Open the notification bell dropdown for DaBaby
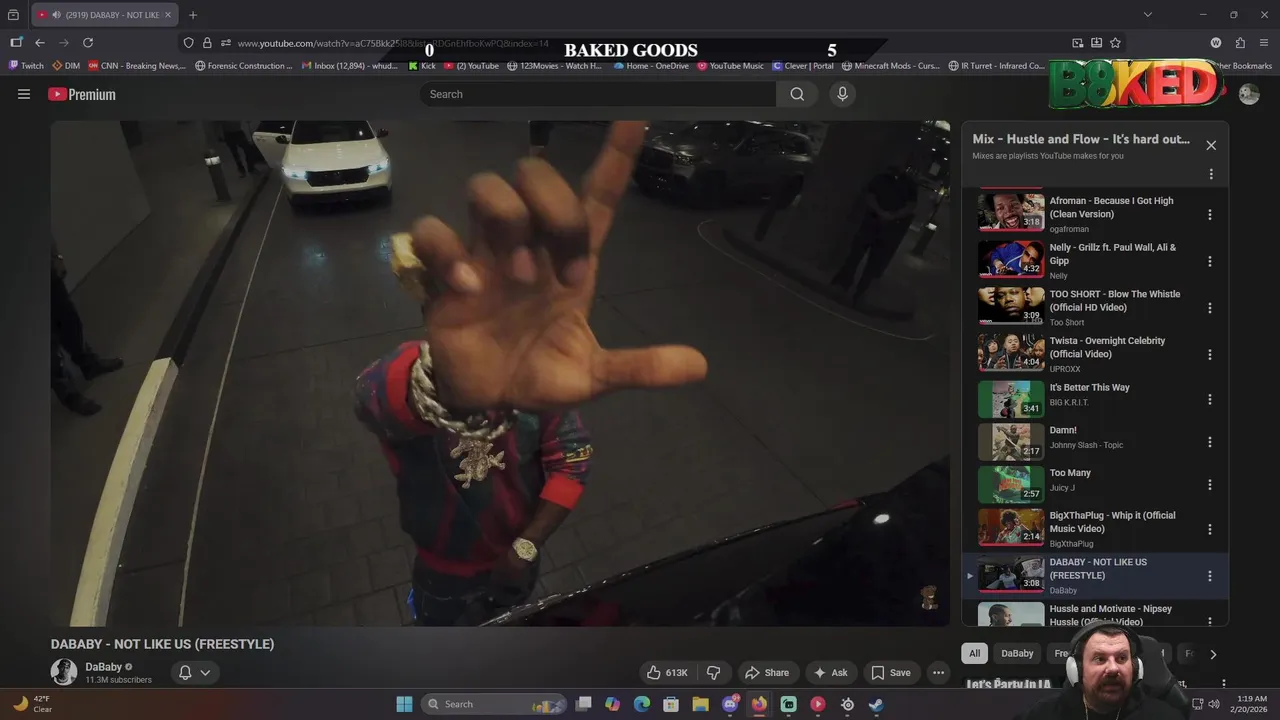 point(194,673)
